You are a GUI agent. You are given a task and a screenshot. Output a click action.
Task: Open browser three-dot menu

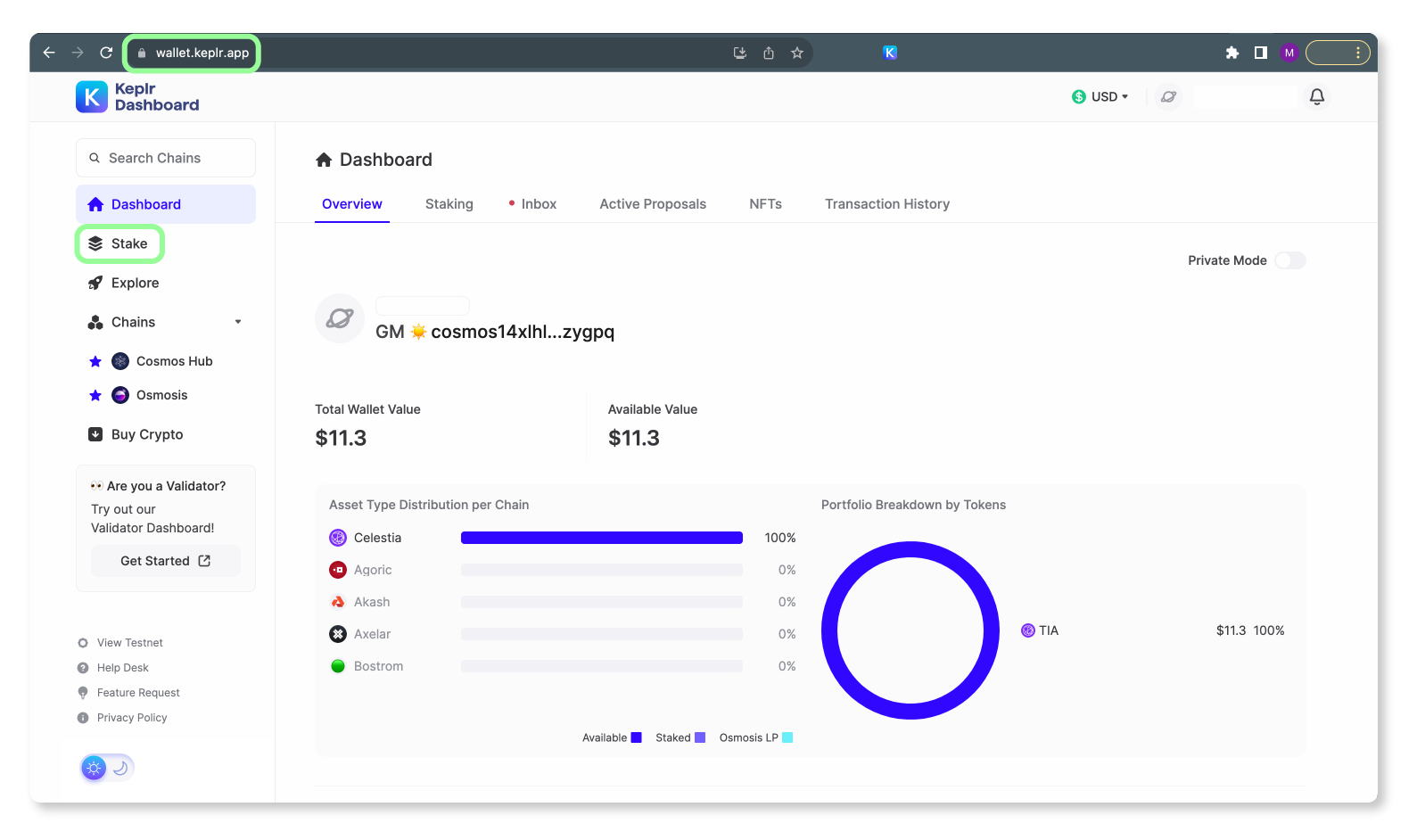pyautogui.click(x=1358, y=53)
